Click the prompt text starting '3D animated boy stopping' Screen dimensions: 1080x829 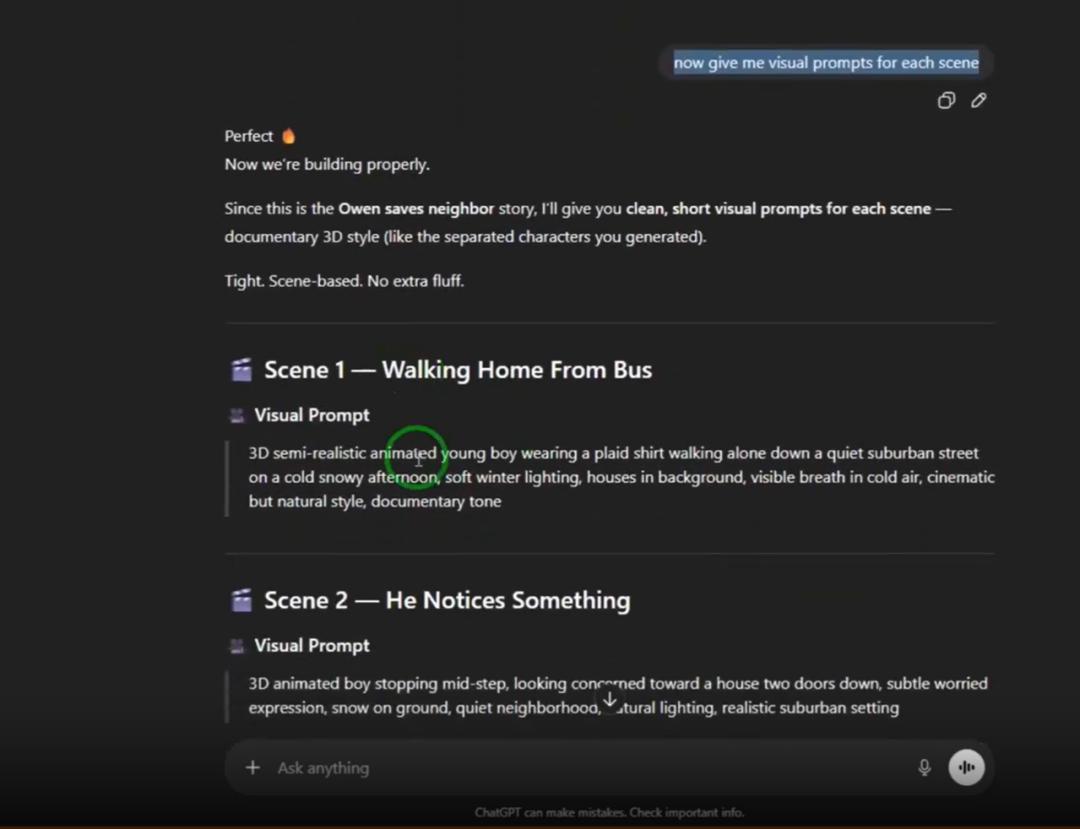[x=618, y=695]
